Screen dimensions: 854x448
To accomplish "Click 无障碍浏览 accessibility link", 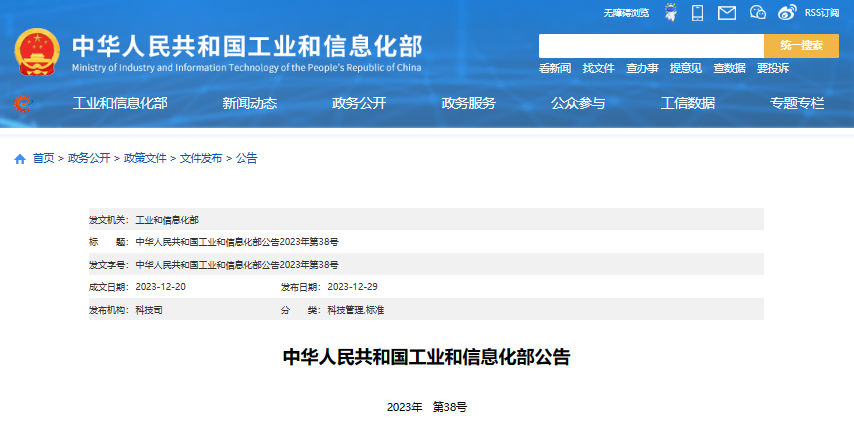I will (x=626, y=13).
